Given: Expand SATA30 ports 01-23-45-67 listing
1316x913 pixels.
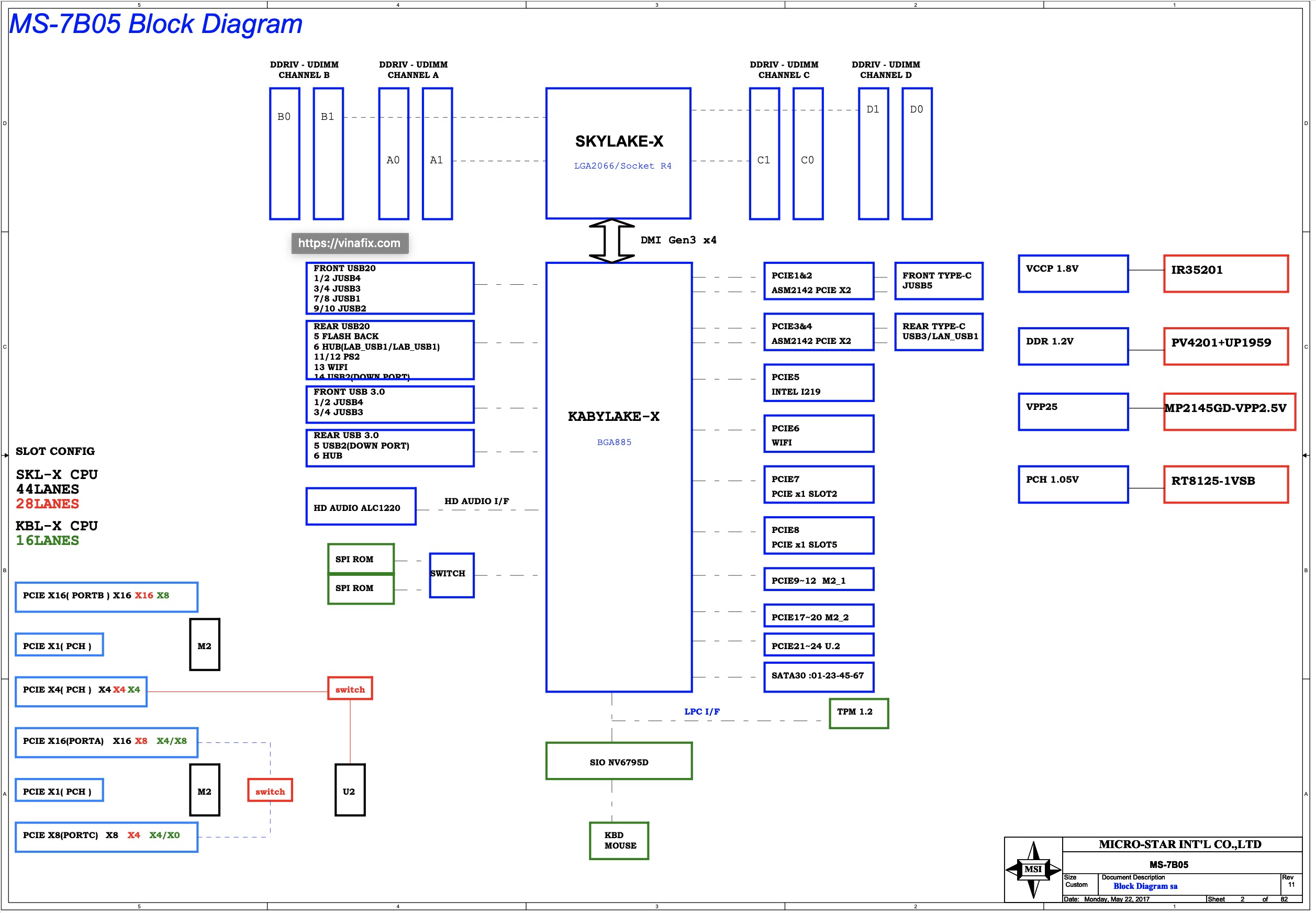Looking at the screenshot, I should [839, 671].
